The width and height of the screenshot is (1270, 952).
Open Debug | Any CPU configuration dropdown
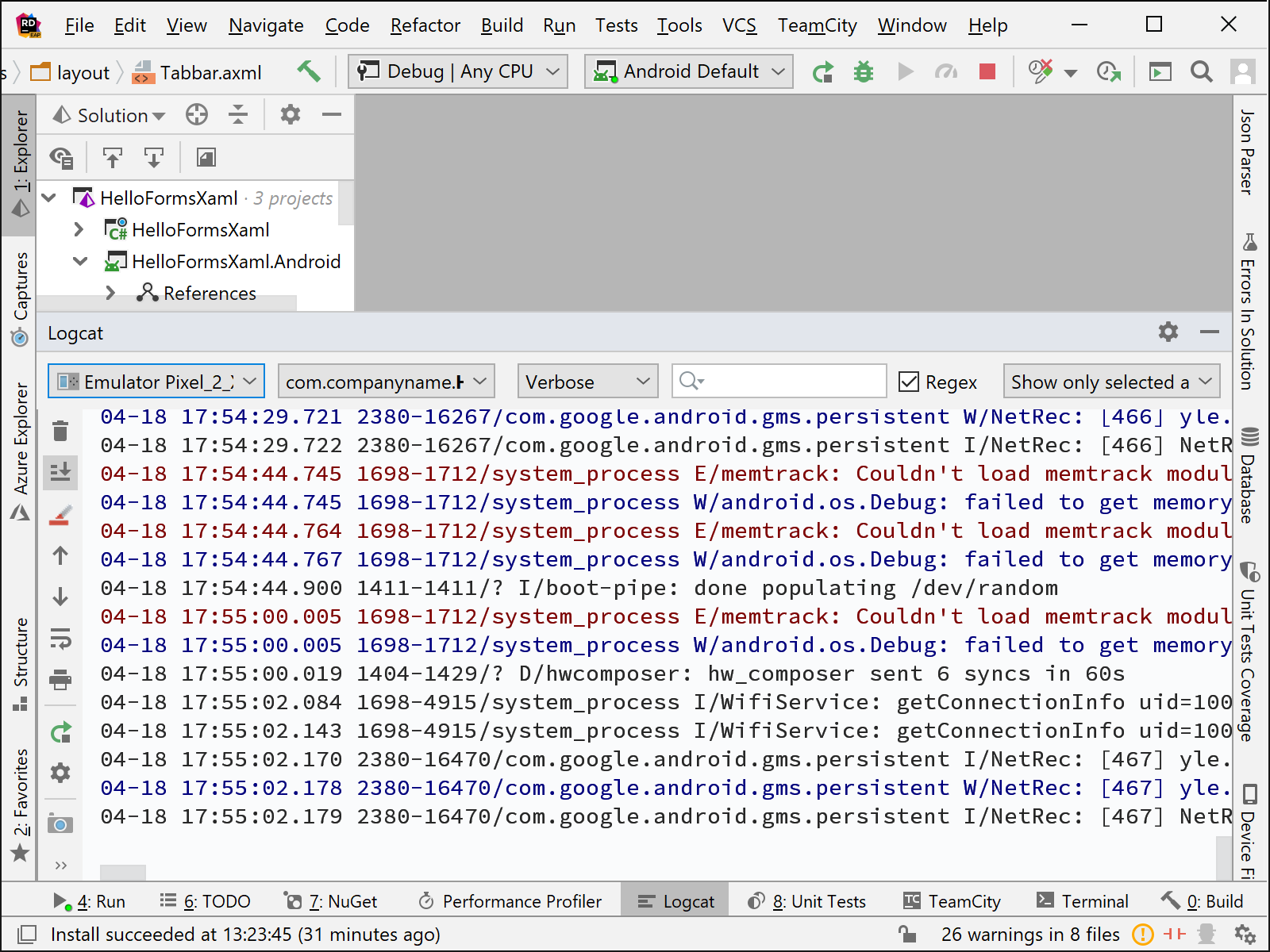(x=458, y=71)
